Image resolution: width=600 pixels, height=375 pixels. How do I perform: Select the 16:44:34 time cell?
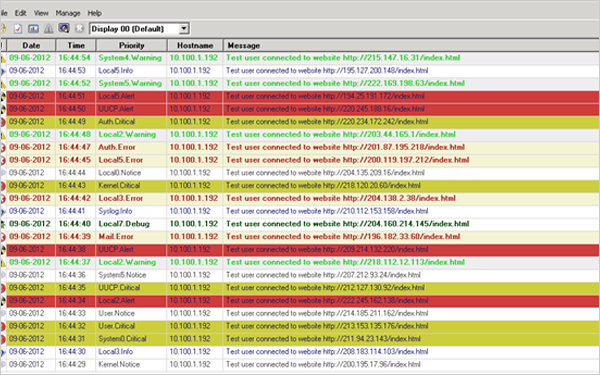click(75, 300)
